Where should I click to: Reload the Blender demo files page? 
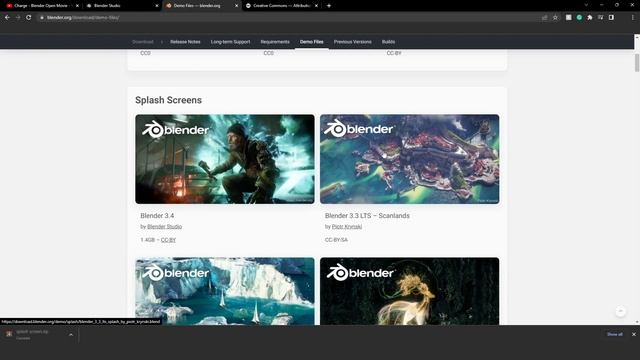point(29,18)
